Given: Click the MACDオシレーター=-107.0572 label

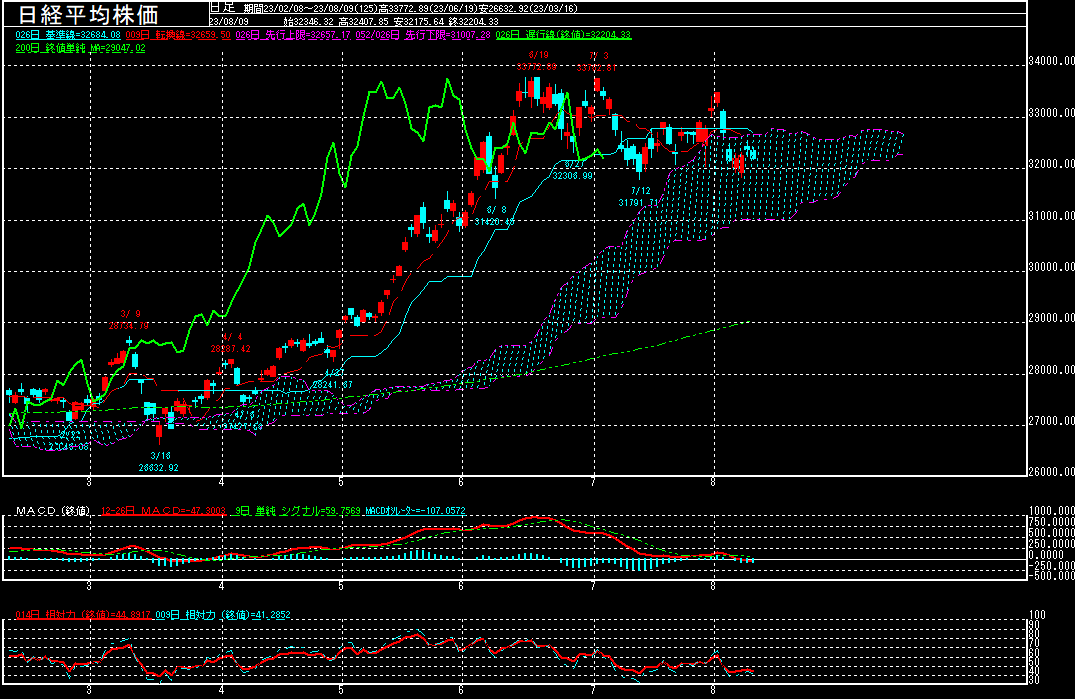Looking at the screenshot, I should 415,511.
